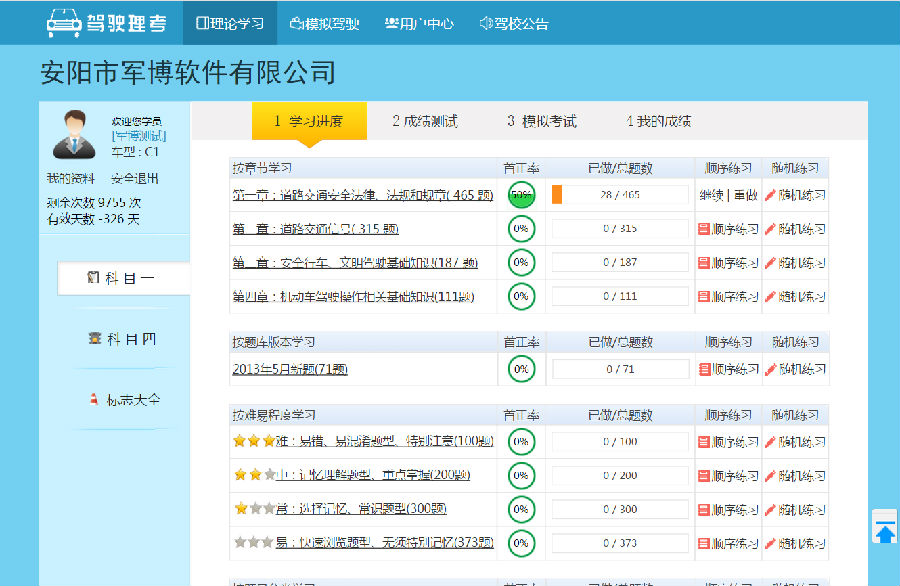Click the 0 / 100 progress field

(x=620, y=441)
